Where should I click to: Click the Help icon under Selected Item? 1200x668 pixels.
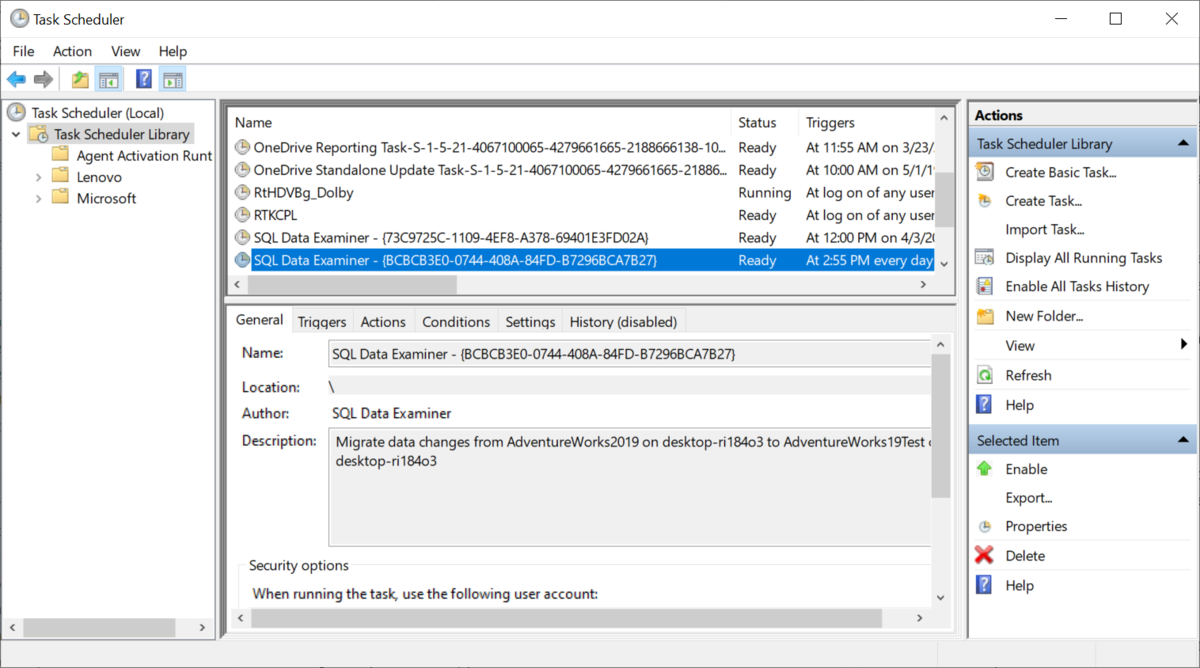tap(985, 585)
